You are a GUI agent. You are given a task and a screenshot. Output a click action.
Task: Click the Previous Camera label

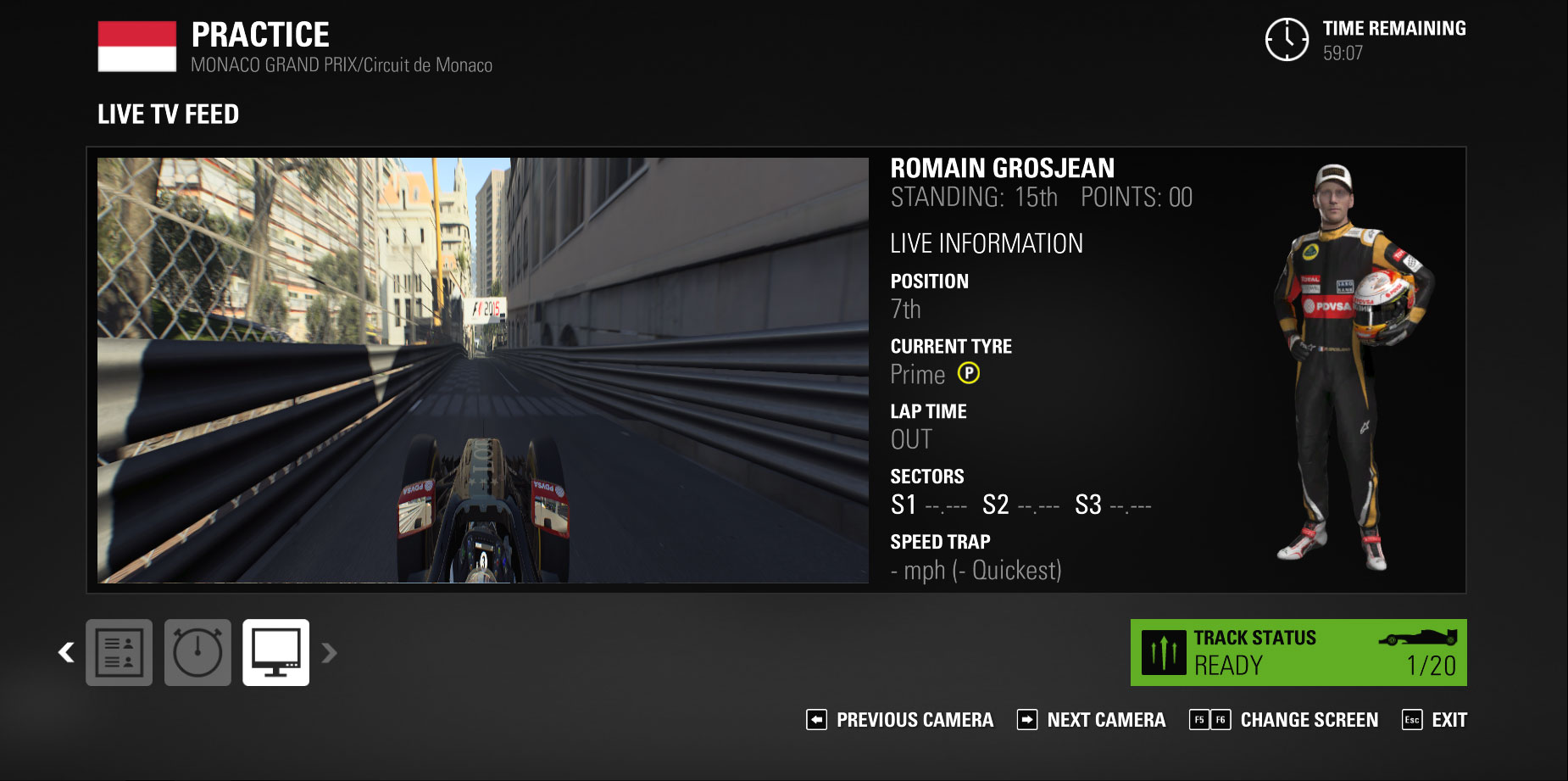pyautogui.click(x=915, y=720)
